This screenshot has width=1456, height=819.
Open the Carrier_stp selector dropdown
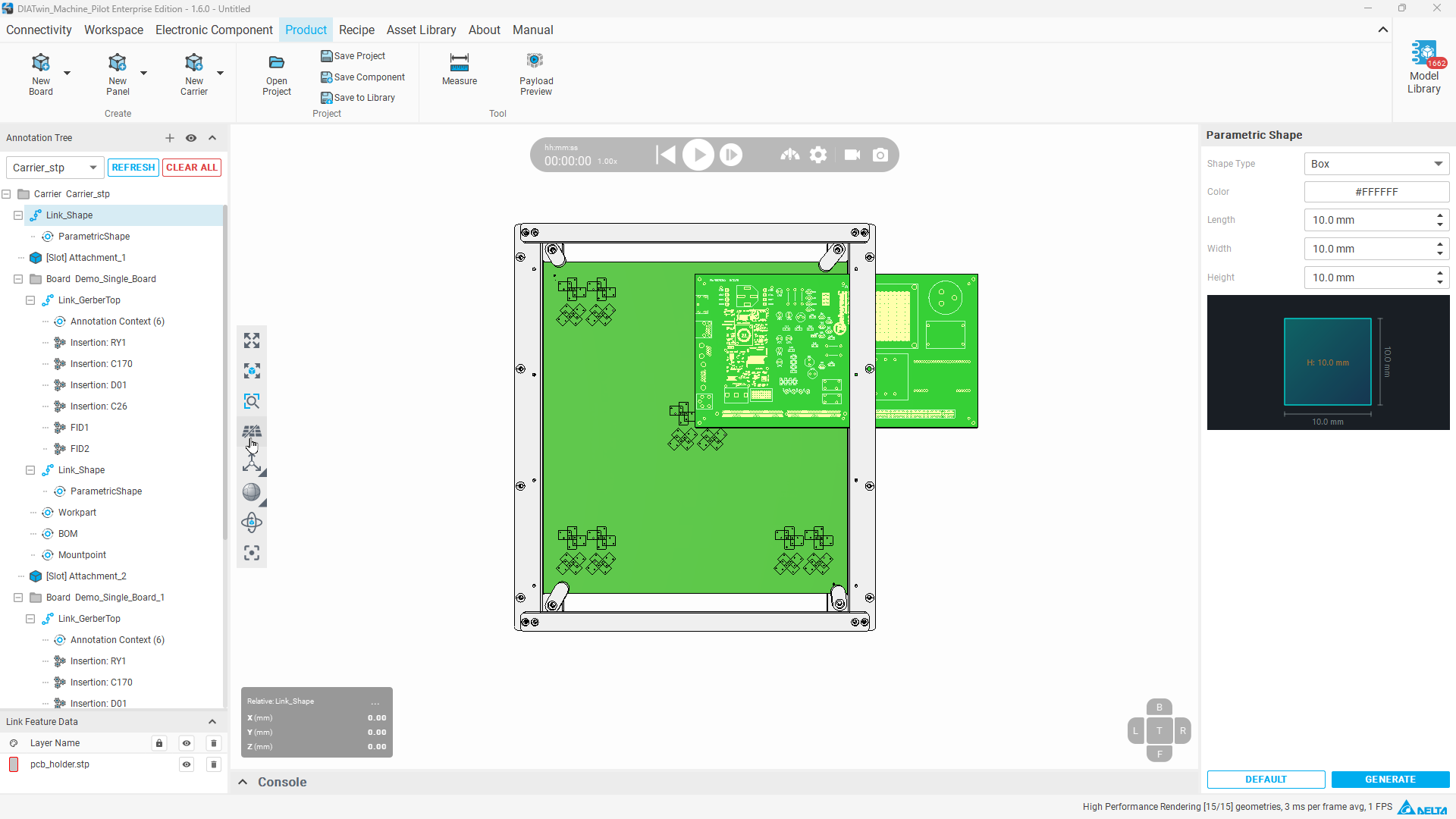pyautogui.click(x=55, y=168)
